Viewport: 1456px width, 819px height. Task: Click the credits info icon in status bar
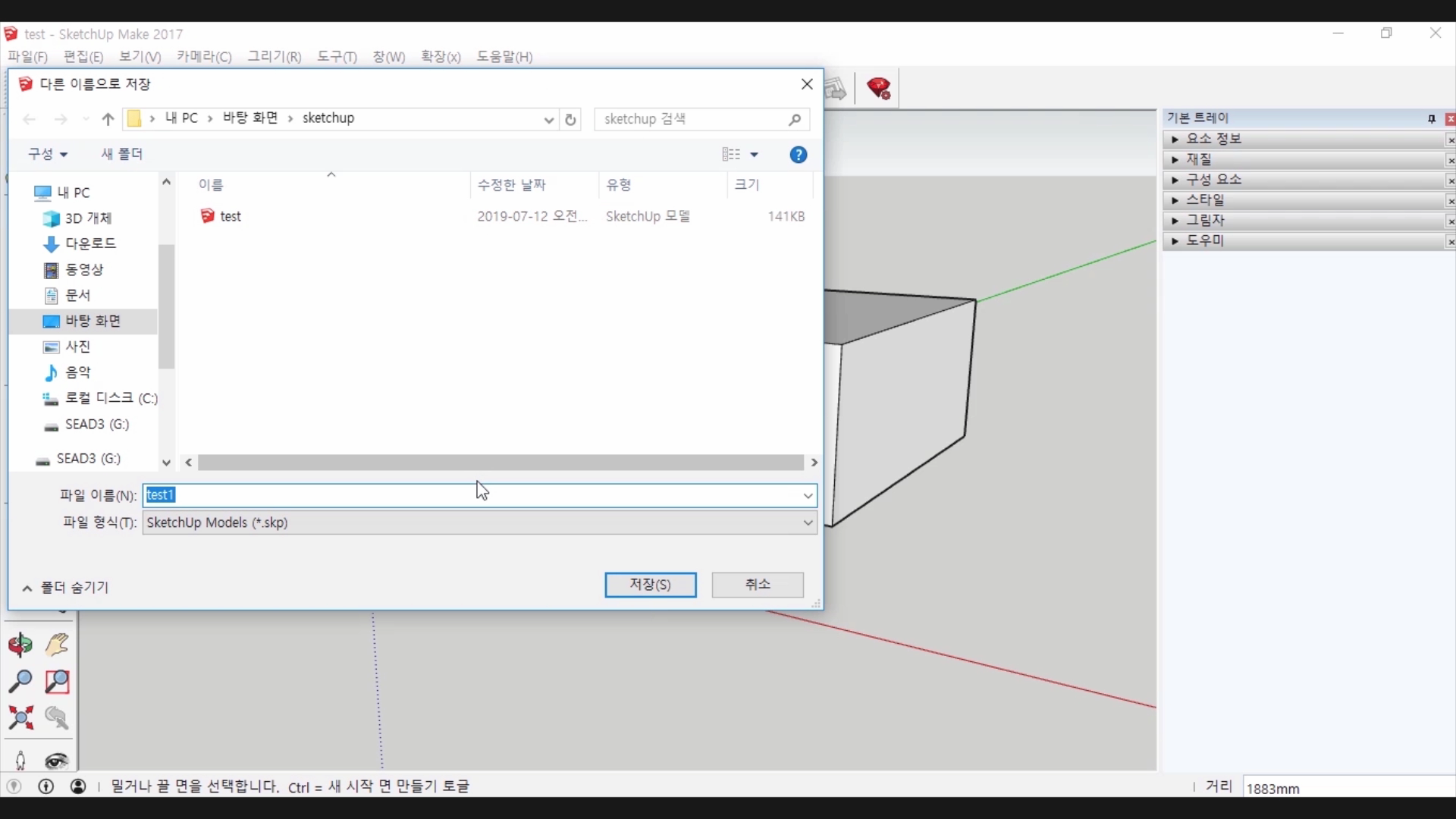[x=46, y=786]
